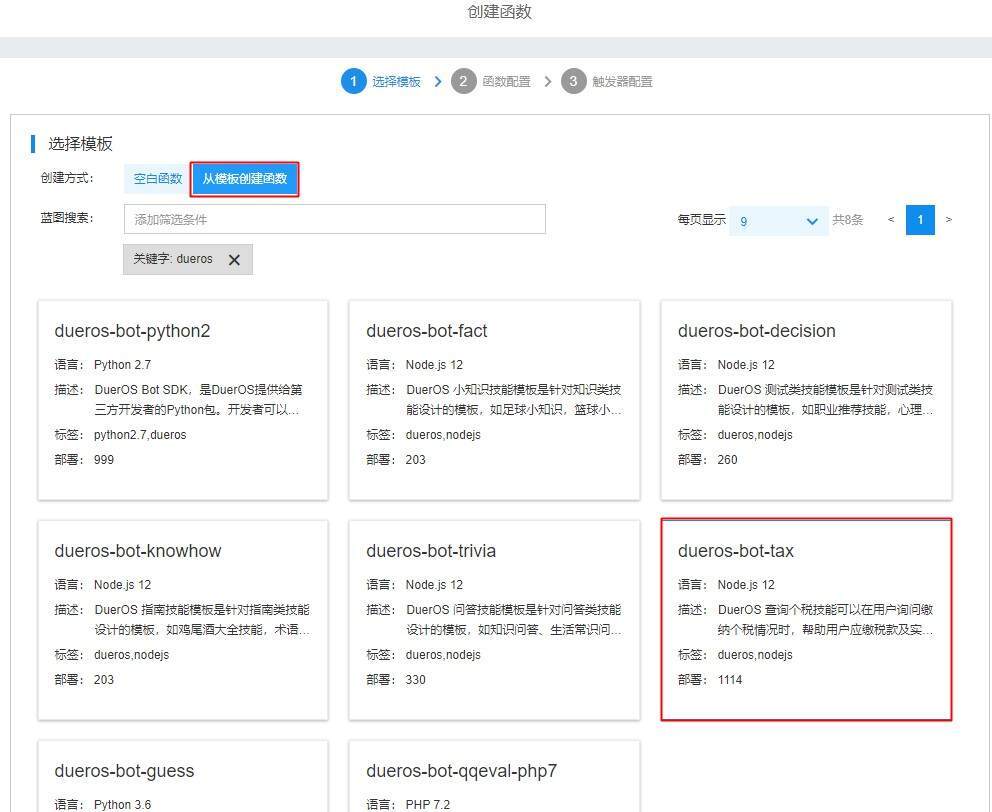Remove the dueros keyword filter tag
992x812 pixels.
click(x=234, y=260)
